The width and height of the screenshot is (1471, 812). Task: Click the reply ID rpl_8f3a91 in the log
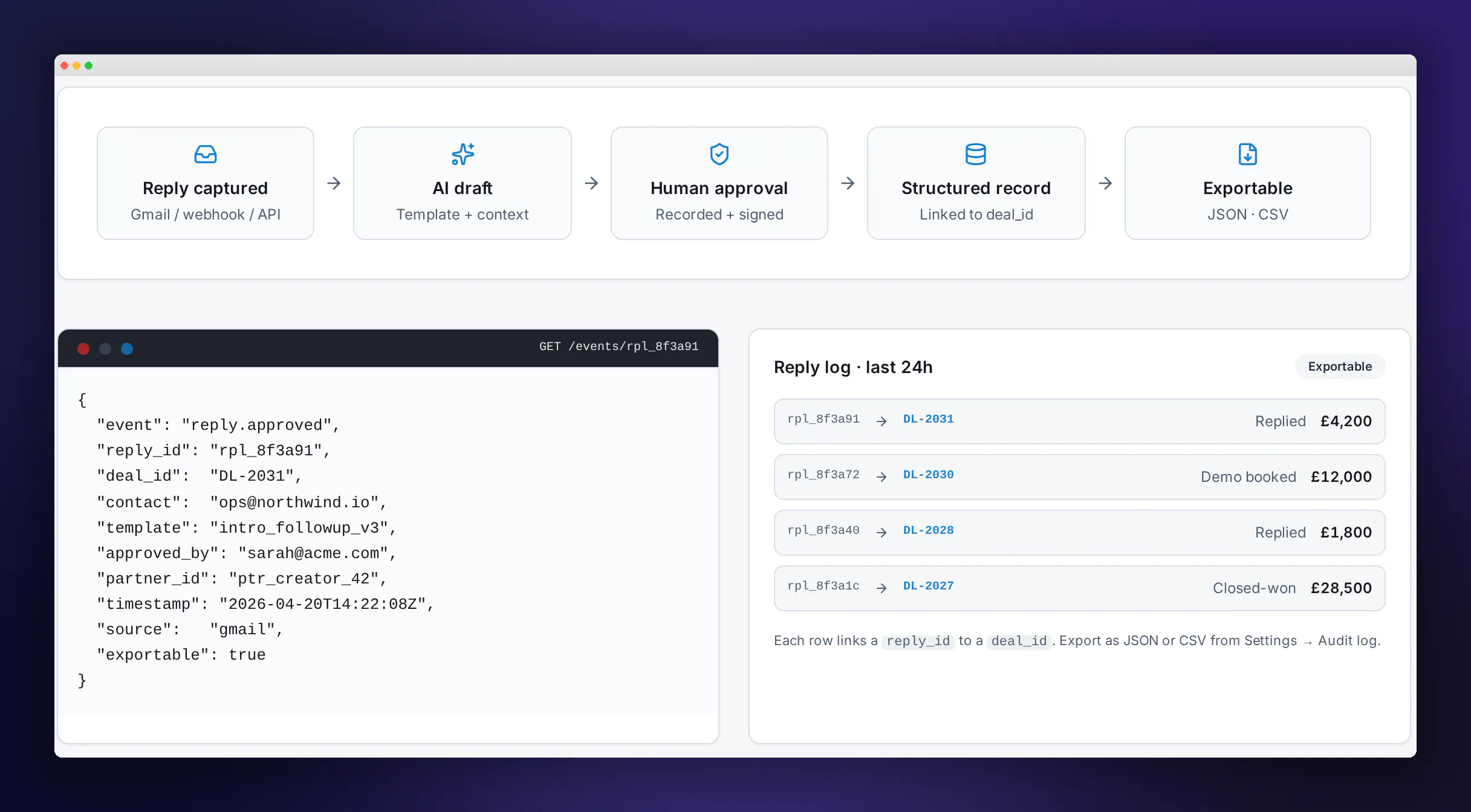(823, 419)
